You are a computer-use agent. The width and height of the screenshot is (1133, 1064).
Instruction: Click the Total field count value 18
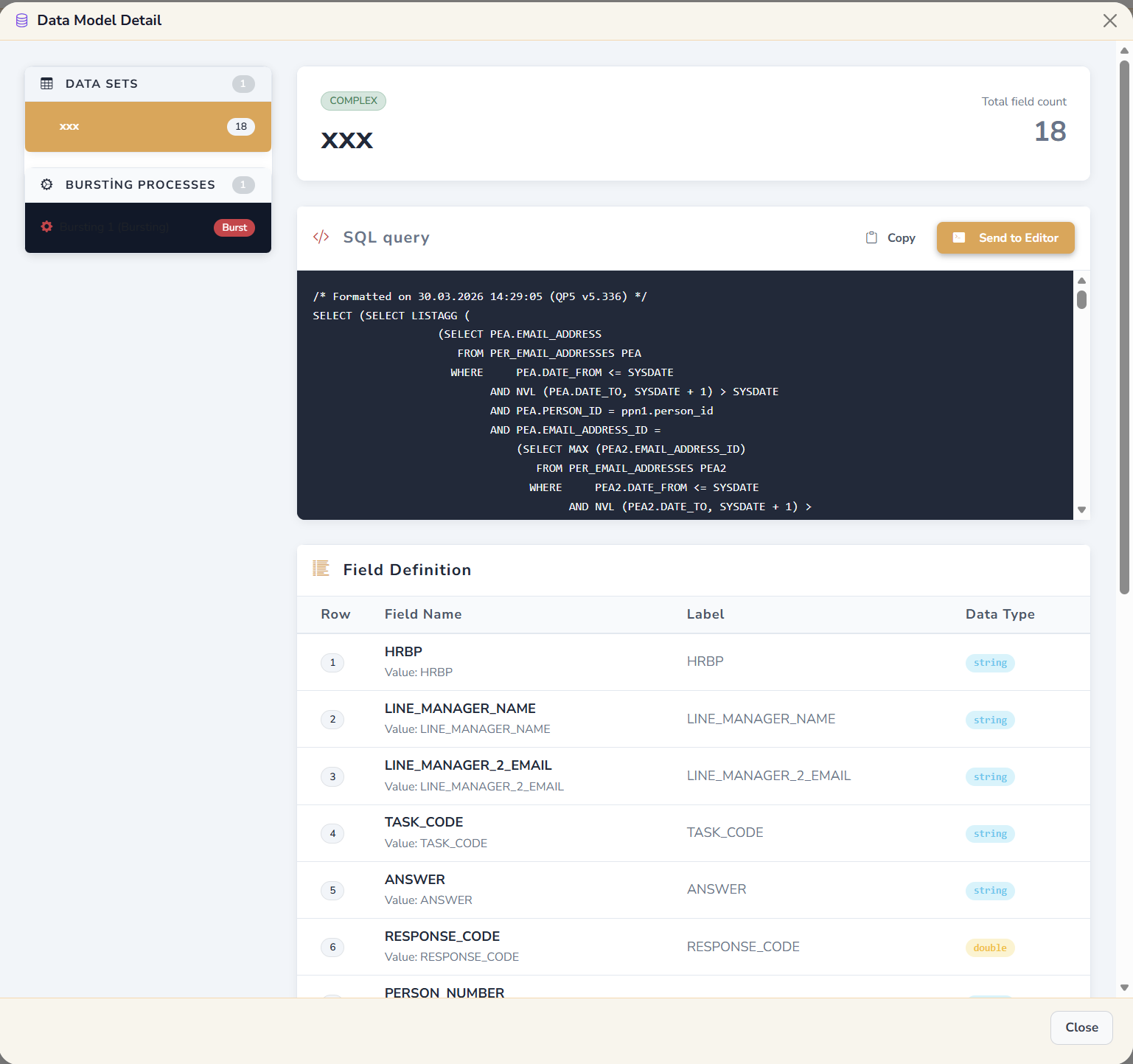pos(1050,131)
